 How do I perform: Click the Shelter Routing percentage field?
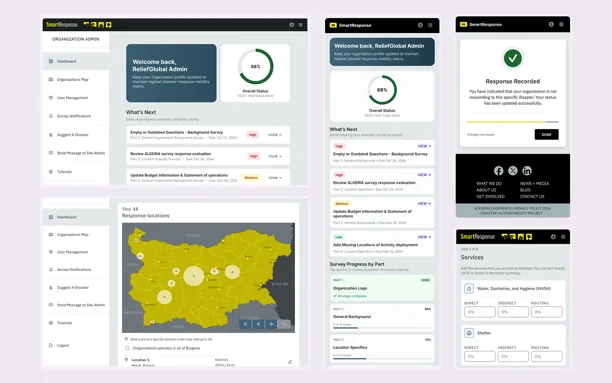click(546, 356)
